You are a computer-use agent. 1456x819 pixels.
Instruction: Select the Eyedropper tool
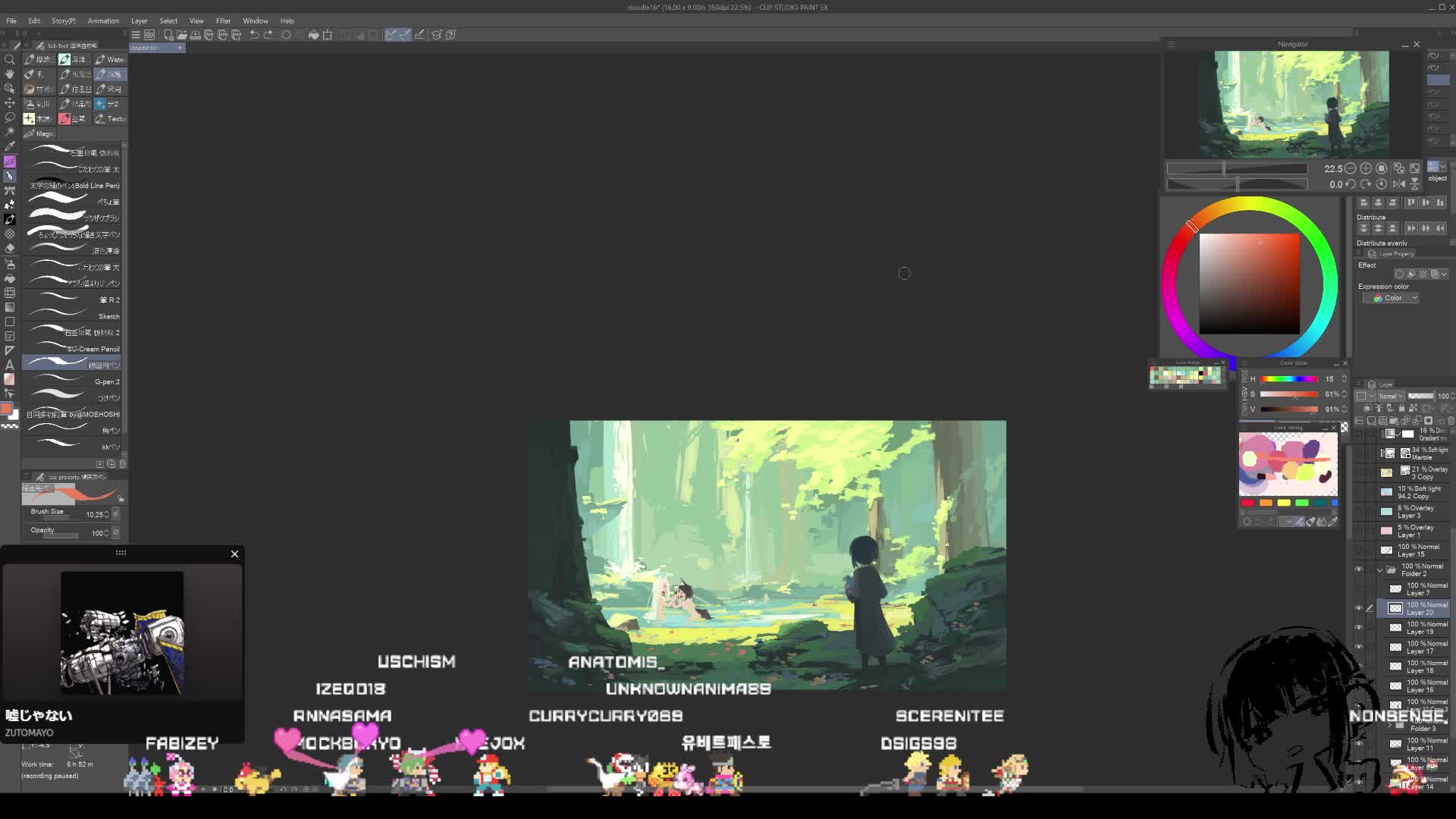pos(10,146)
